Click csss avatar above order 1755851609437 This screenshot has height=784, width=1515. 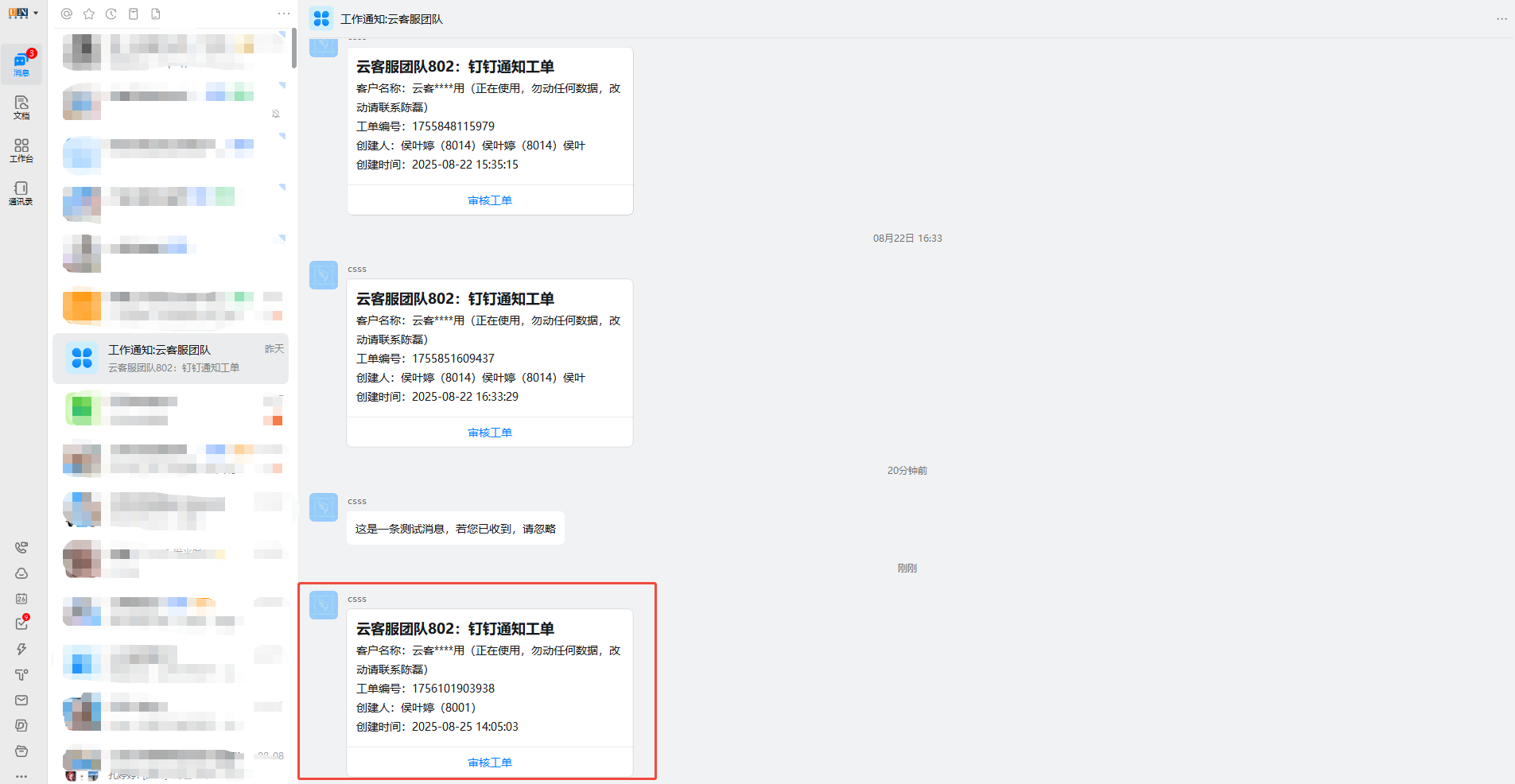pos(324,275)
